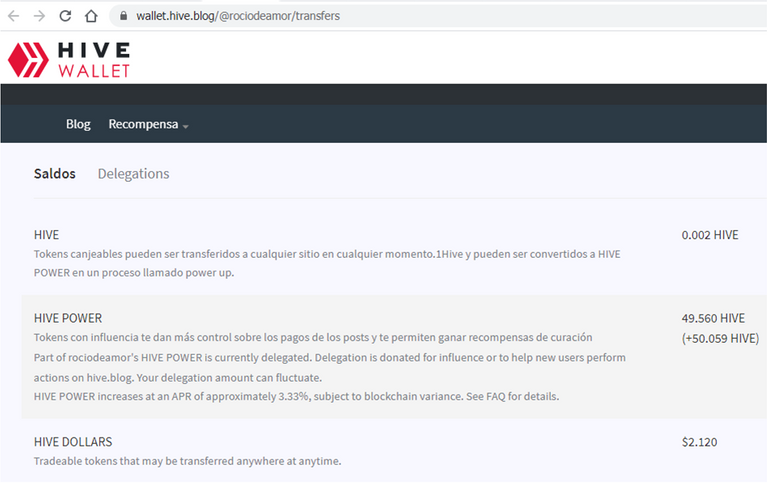Click the HIVE DOLLARS section heading
The height and width of the screenshot is (483, 768).
click(x=73, y=442)
